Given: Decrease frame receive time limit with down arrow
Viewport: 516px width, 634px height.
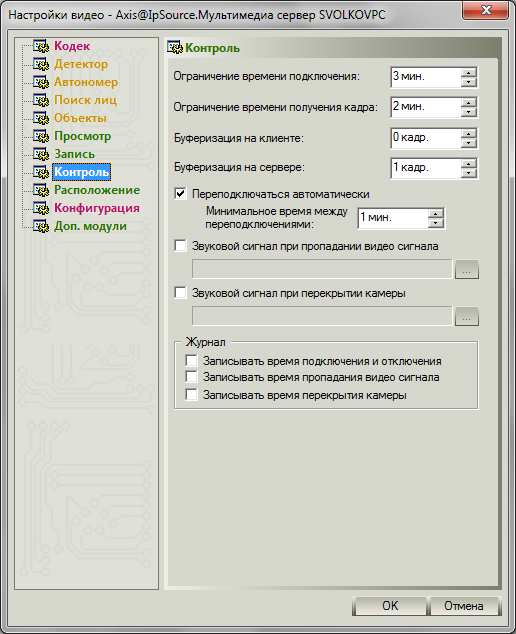Looking at the screenshot, I should (468, 112).
